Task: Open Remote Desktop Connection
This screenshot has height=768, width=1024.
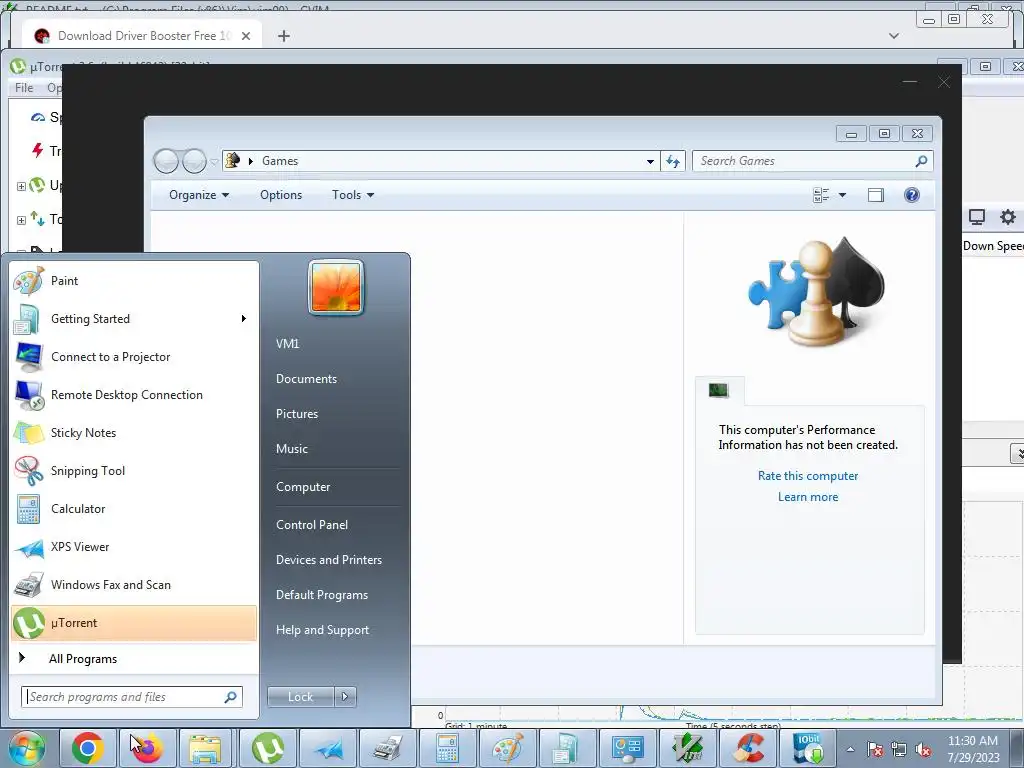Action: click(x=134, y=394)
